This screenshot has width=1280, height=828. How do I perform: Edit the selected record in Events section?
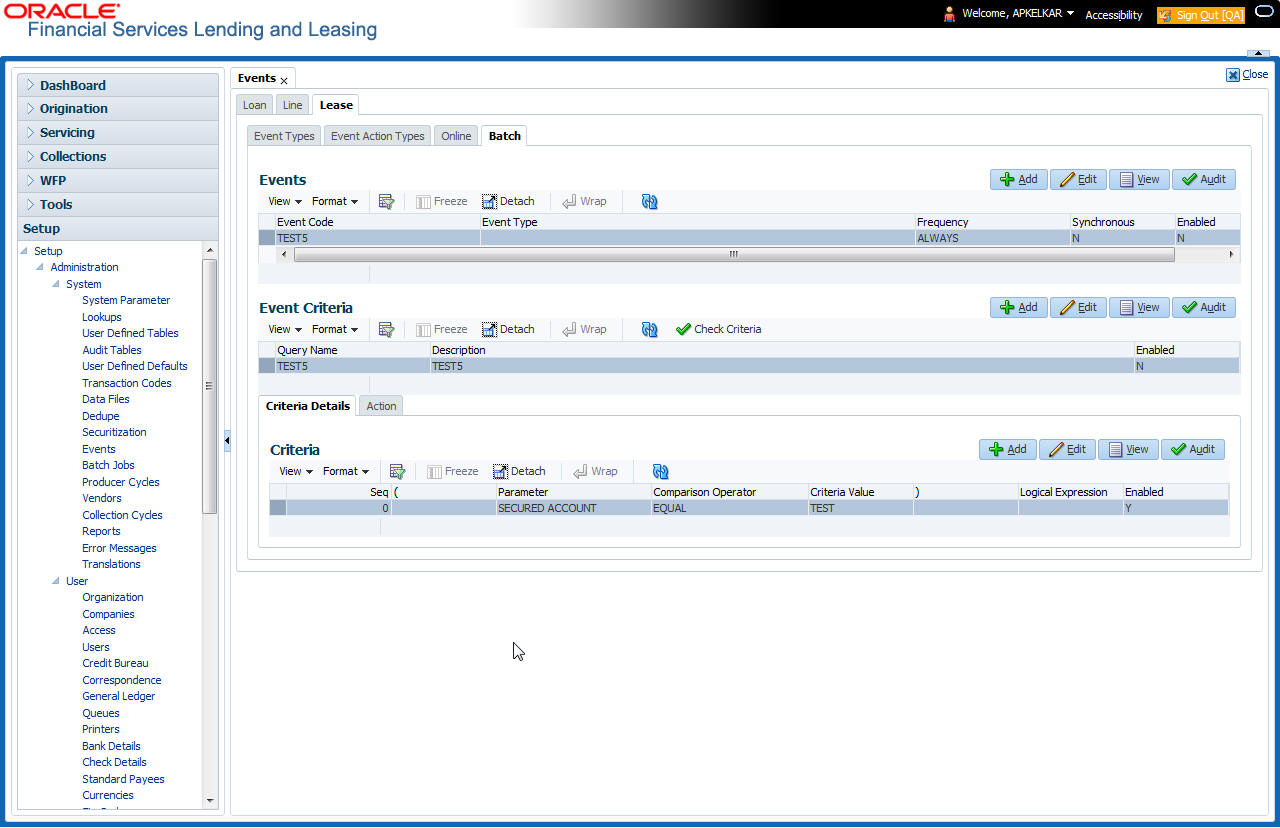pos(1078,179)
